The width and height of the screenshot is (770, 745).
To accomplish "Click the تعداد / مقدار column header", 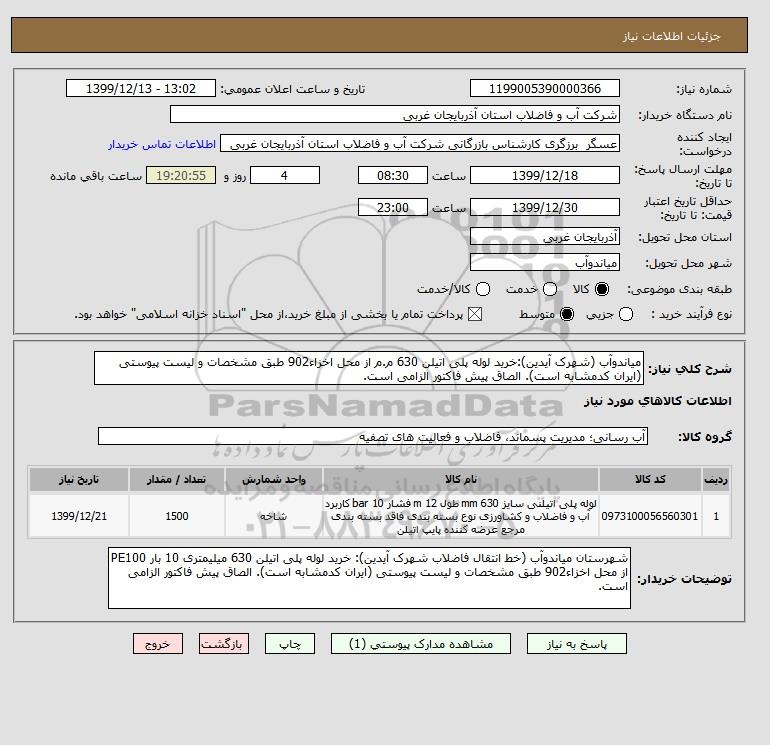I will (x=177, y=479).
